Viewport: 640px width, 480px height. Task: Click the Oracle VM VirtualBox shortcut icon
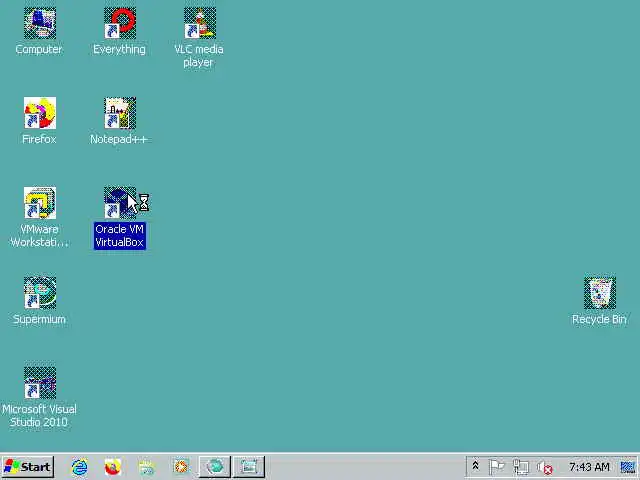coord(120,203)
